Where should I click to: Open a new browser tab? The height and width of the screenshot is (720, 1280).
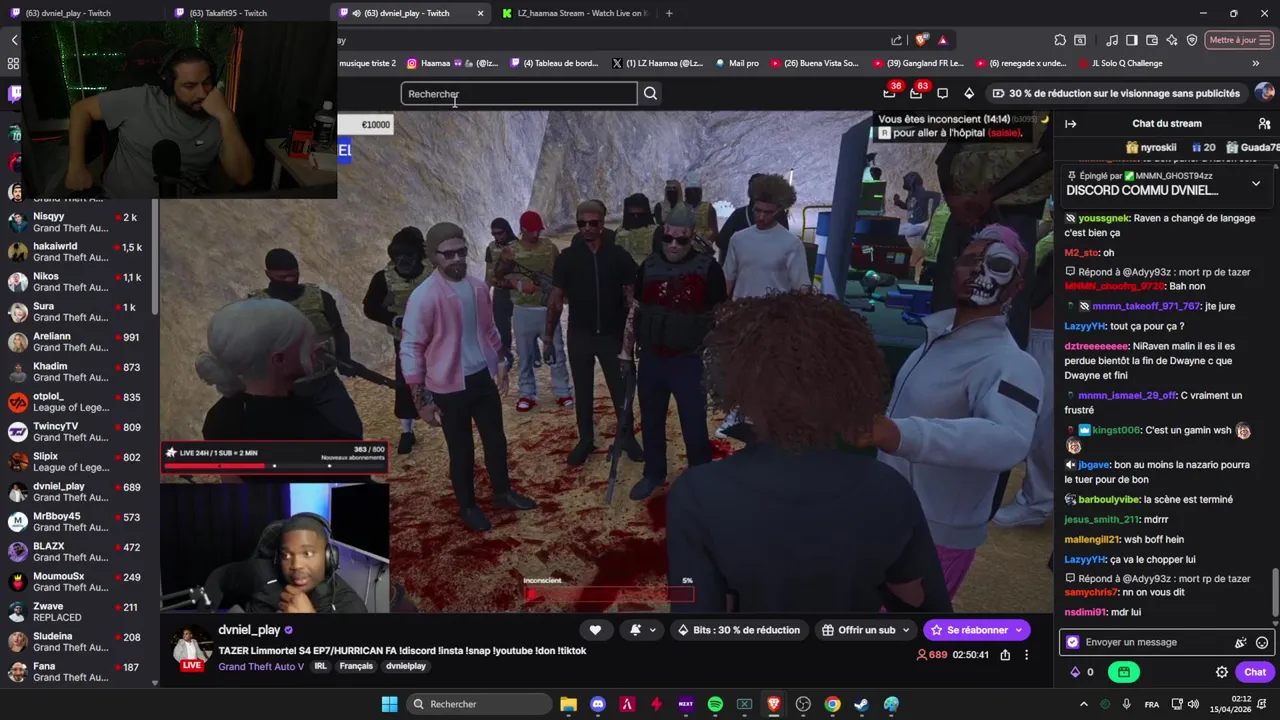point(669,13)
